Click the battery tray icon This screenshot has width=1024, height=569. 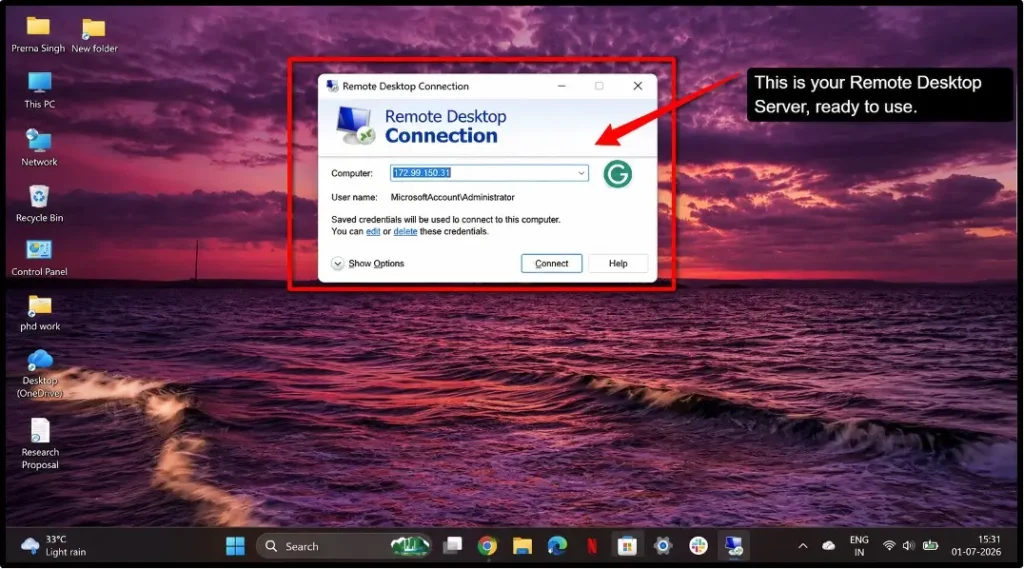(931, 545)
